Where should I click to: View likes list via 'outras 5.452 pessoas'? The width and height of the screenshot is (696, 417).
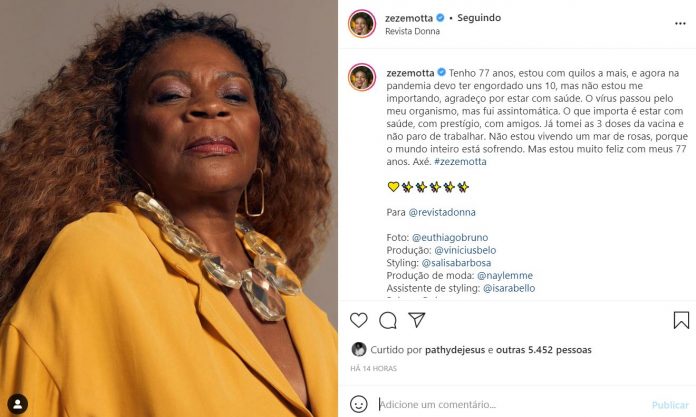coord(545,350)
